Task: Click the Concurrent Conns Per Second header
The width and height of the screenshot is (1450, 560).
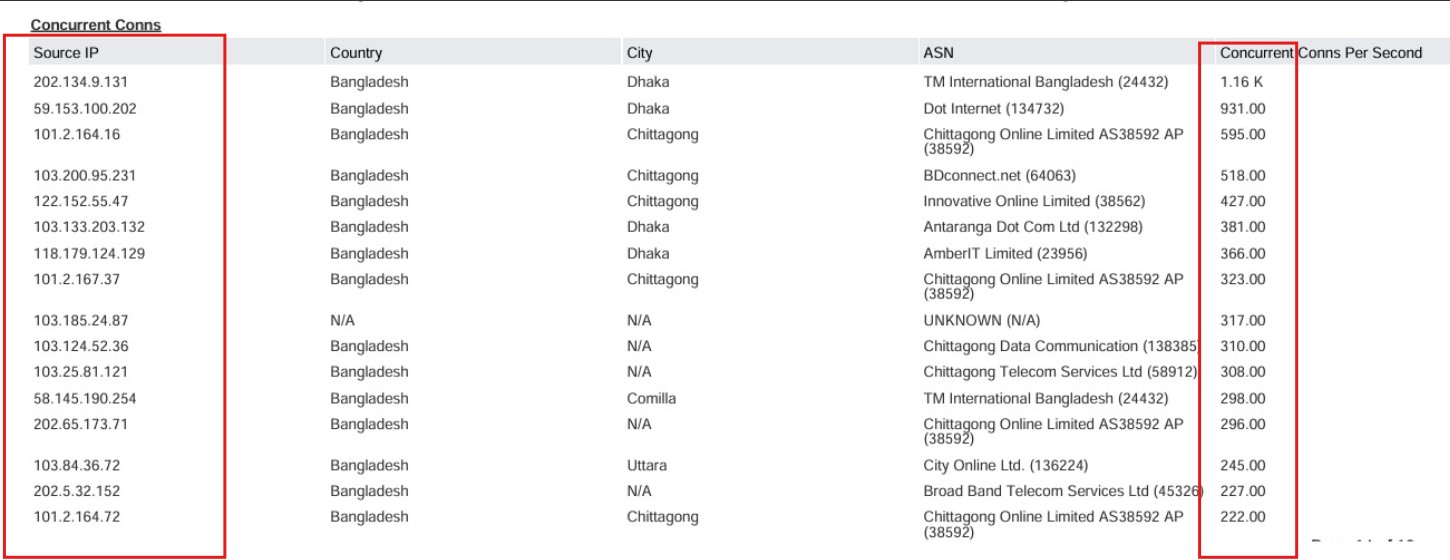Action: coord(1320,53)
